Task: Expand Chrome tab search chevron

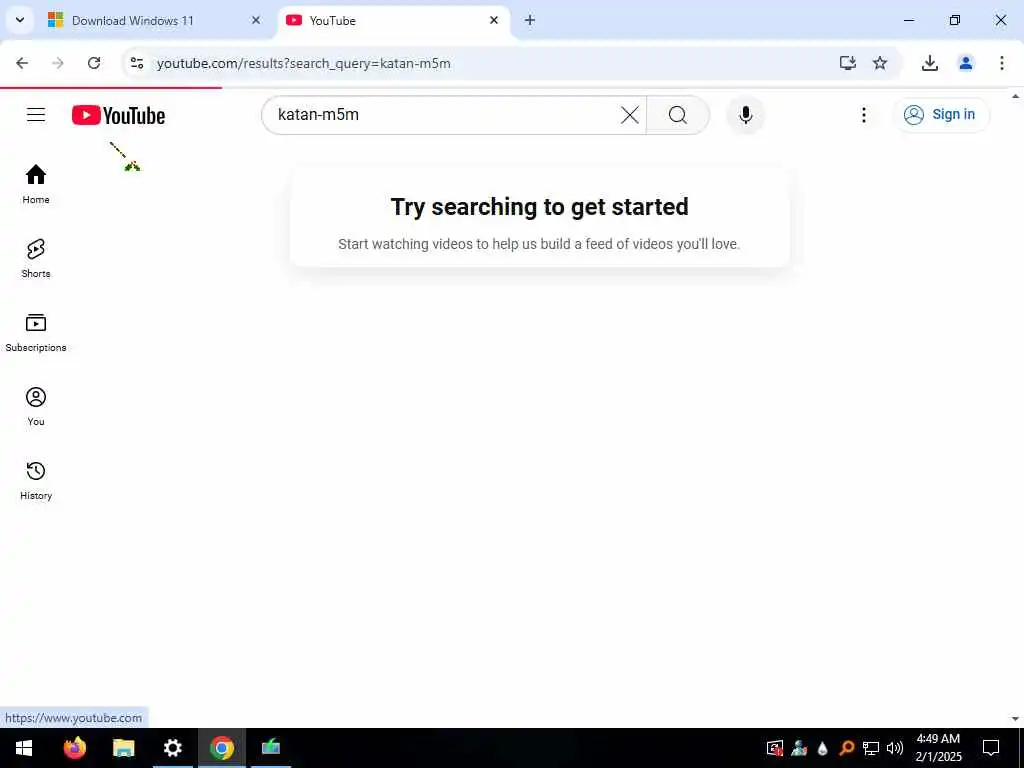Action: (20, 20)
